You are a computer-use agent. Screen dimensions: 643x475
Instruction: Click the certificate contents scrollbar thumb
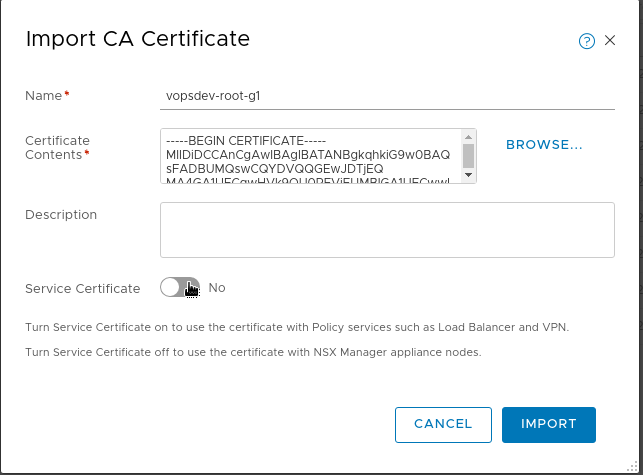point(468,155)
